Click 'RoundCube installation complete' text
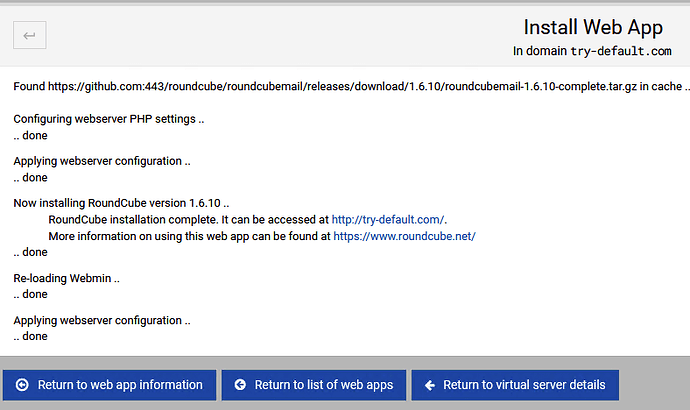 pyautogui.click(x=133, y=220)
